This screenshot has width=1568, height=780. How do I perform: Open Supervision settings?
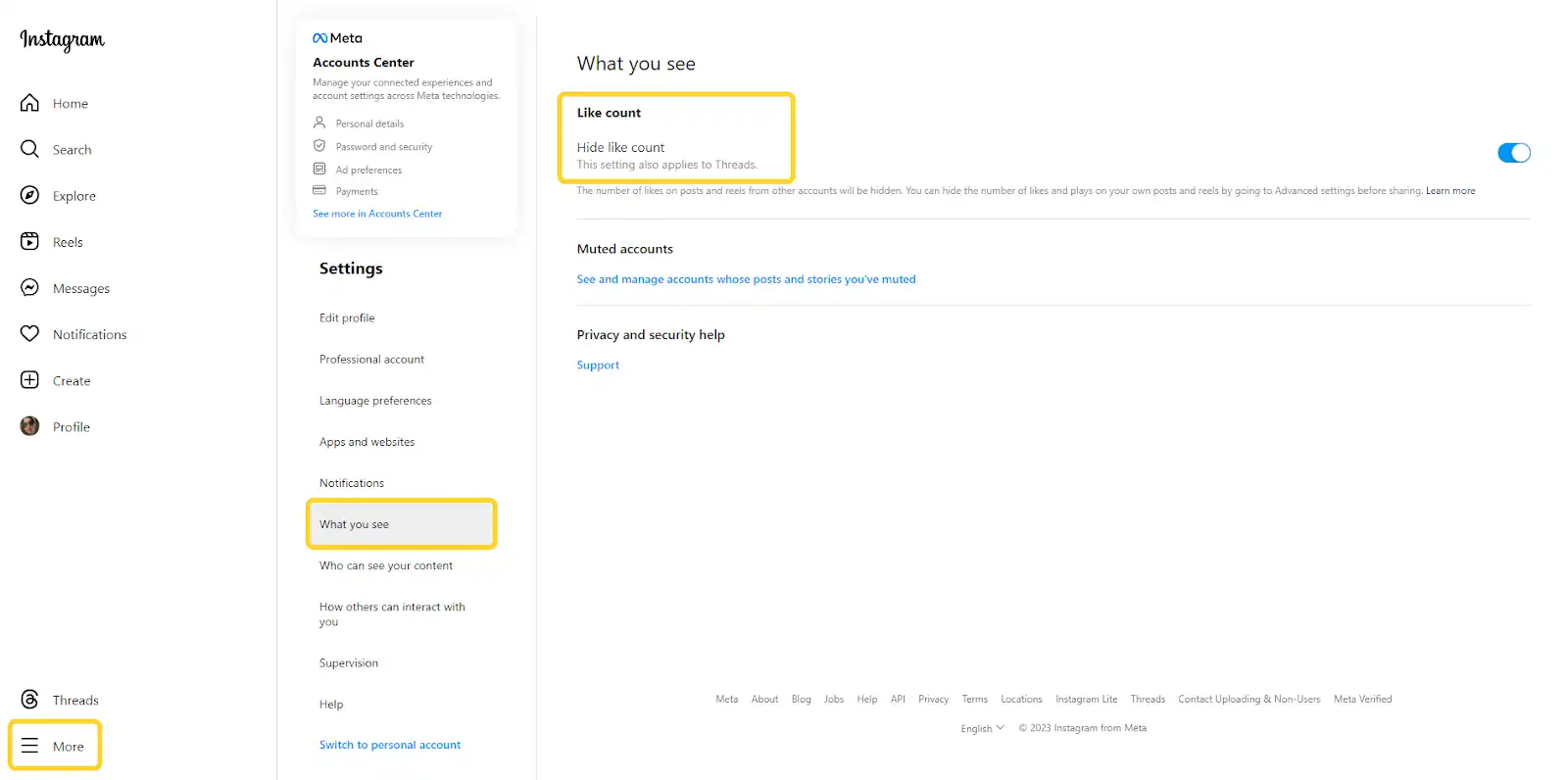pos(349,663)
